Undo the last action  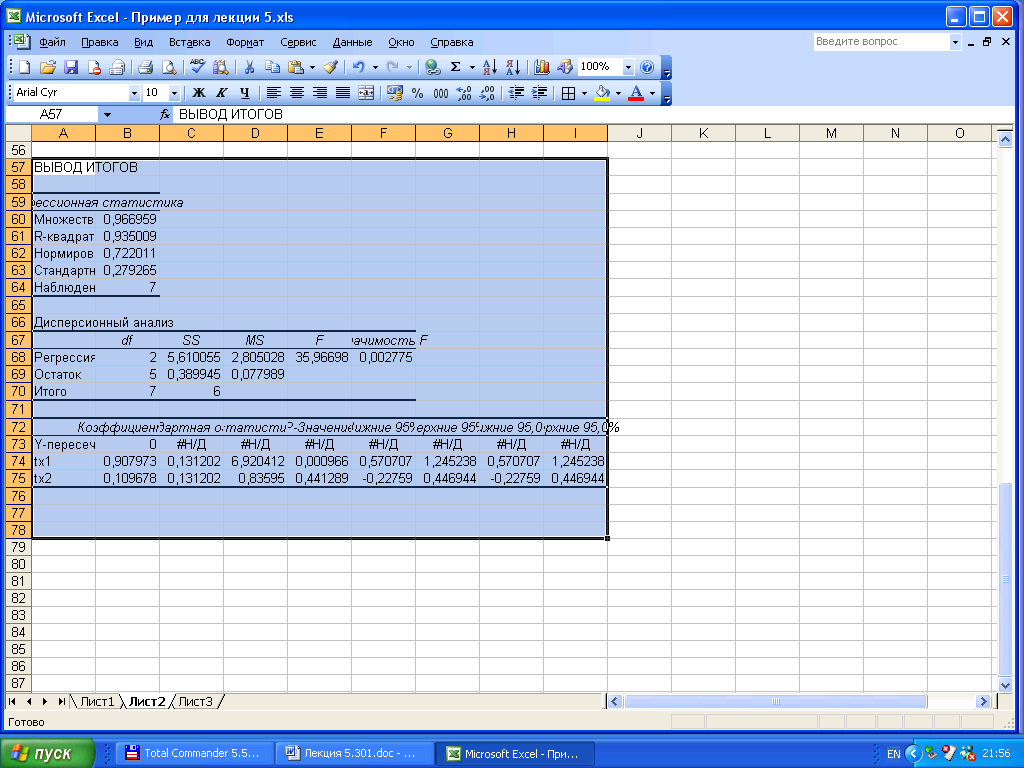359,67
